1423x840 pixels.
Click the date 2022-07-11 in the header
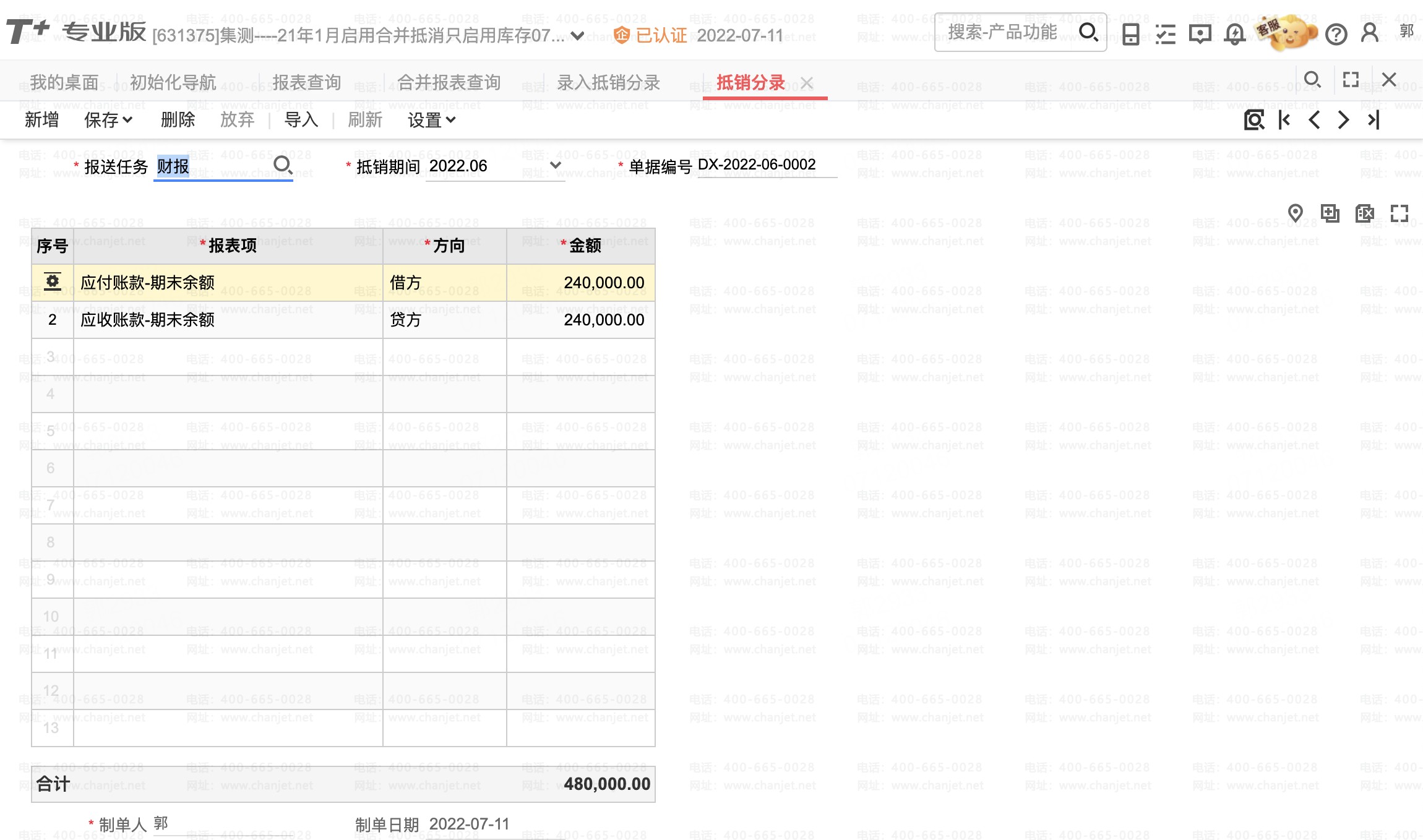coord(740,35)
